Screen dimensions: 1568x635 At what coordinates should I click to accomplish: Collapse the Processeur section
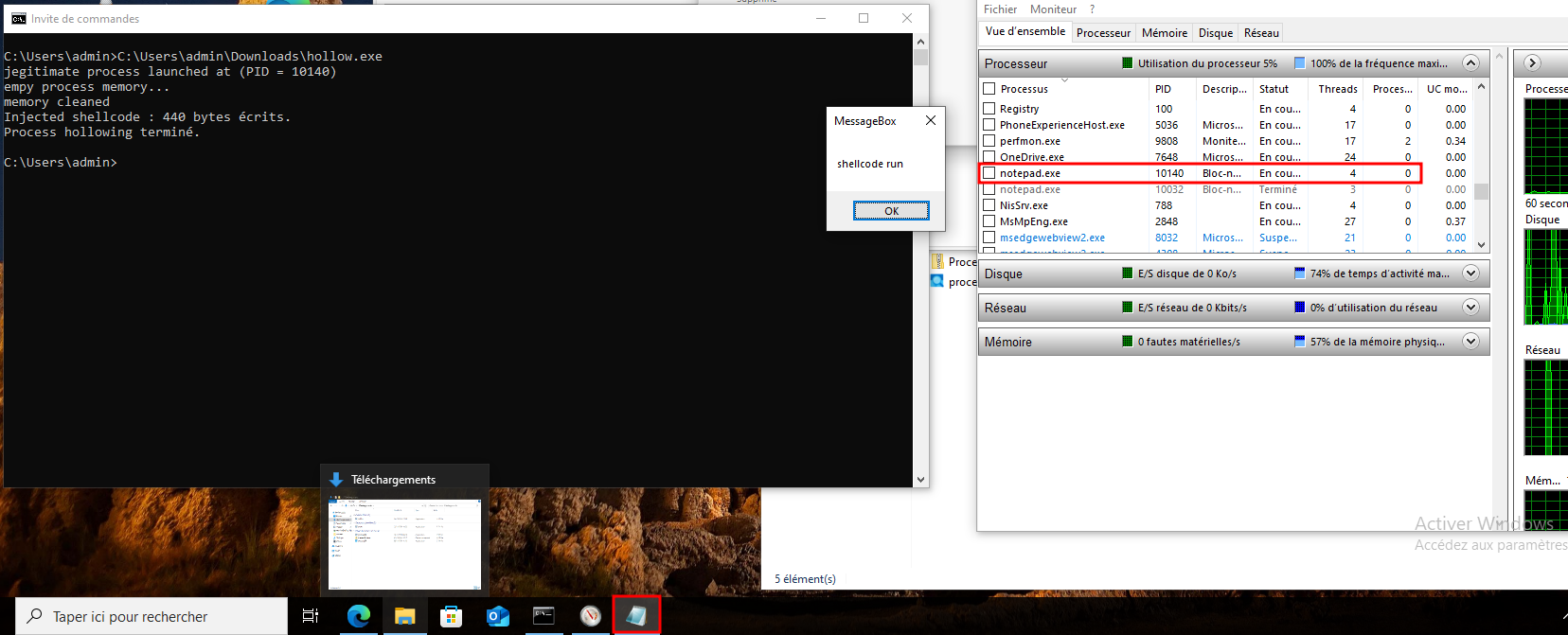point(1470,63)
